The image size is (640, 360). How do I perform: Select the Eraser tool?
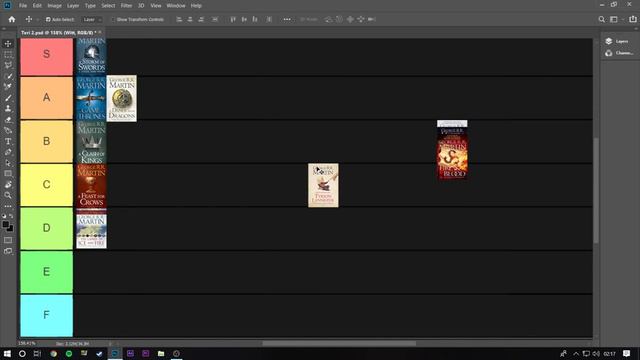8,120
